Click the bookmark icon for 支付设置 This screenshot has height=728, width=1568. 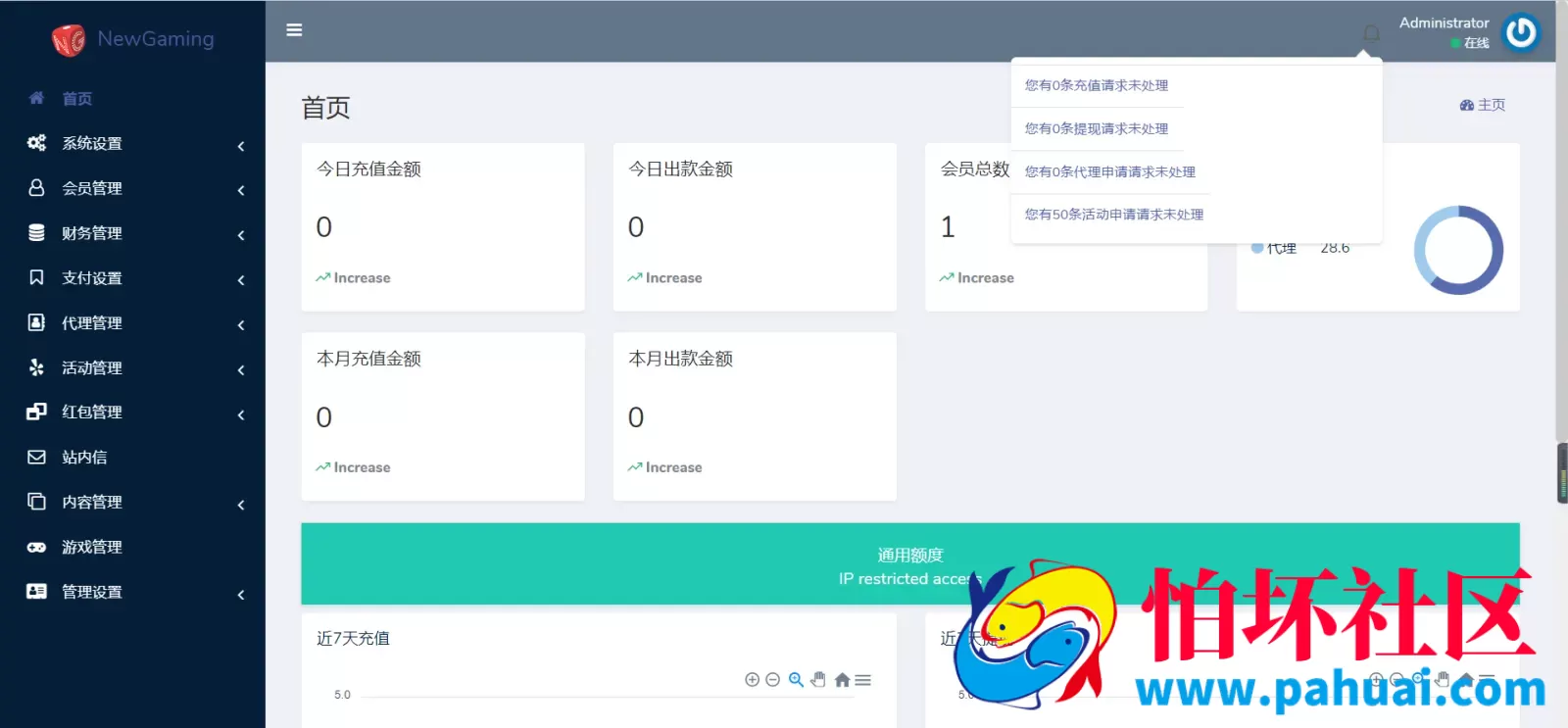pyautogui.click(x=36, y=277)
